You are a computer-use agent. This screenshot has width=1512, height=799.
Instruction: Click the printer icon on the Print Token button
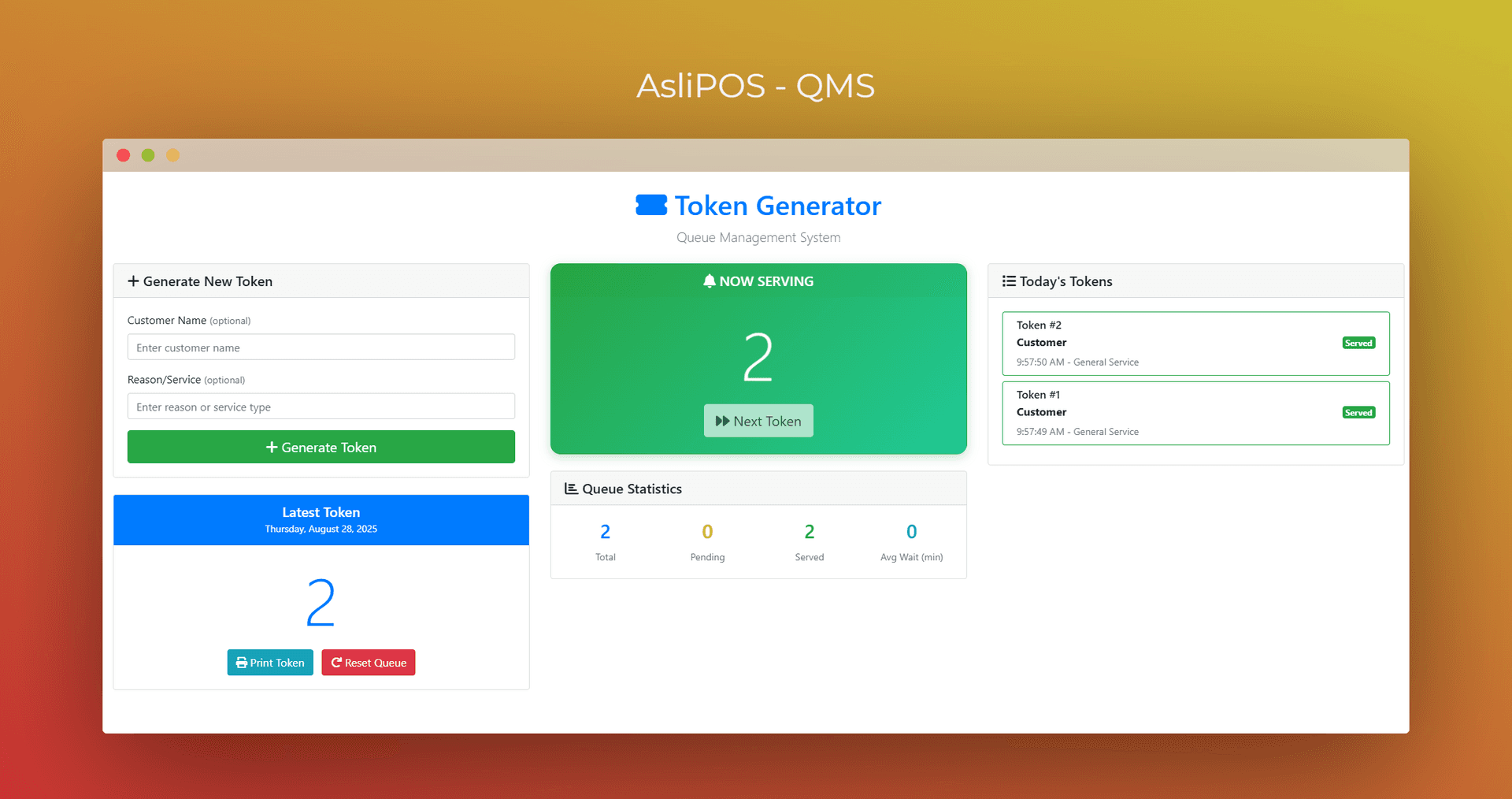(x=241, y=663)
